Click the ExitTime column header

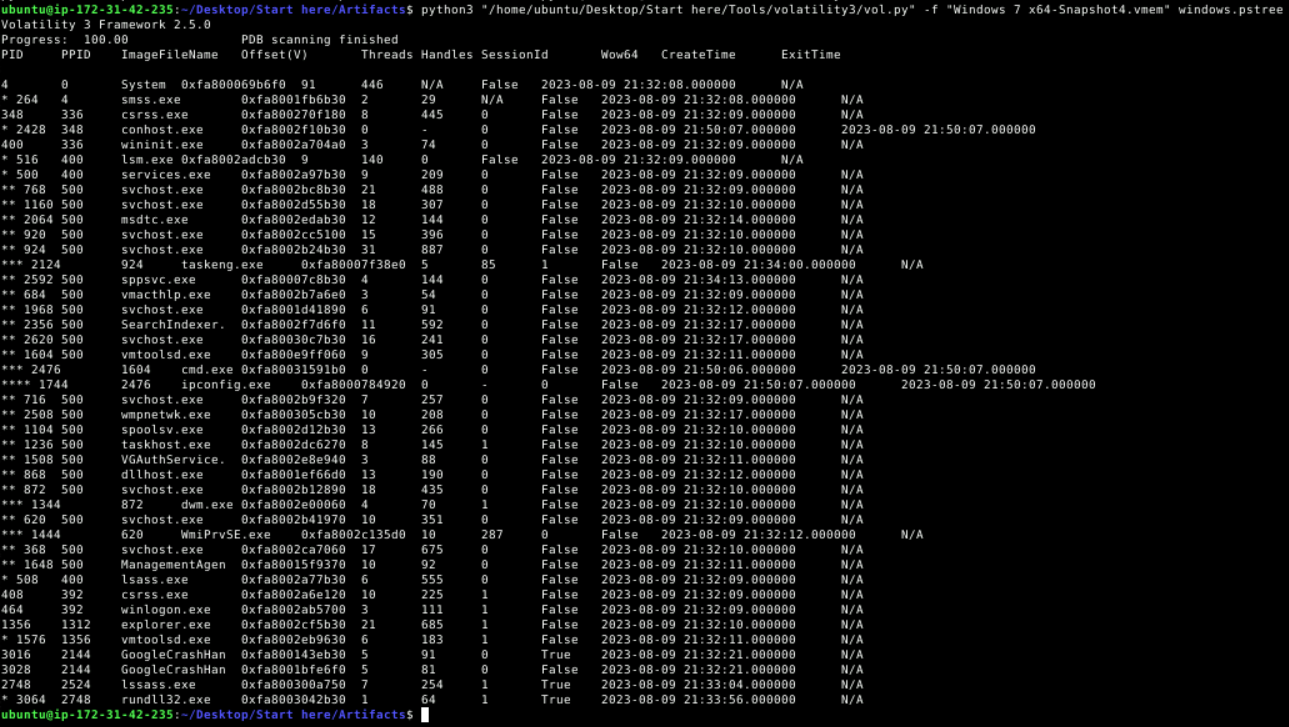(811, 54)
